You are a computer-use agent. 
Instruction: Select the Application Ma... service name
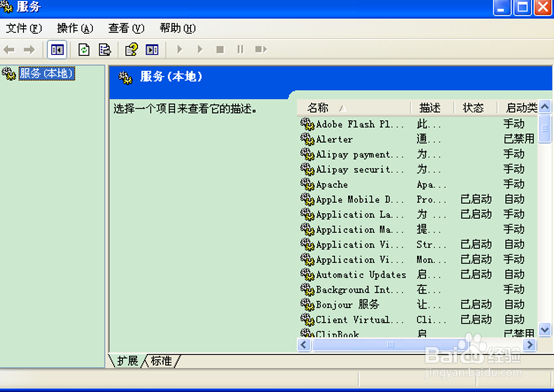pos(360,229)
